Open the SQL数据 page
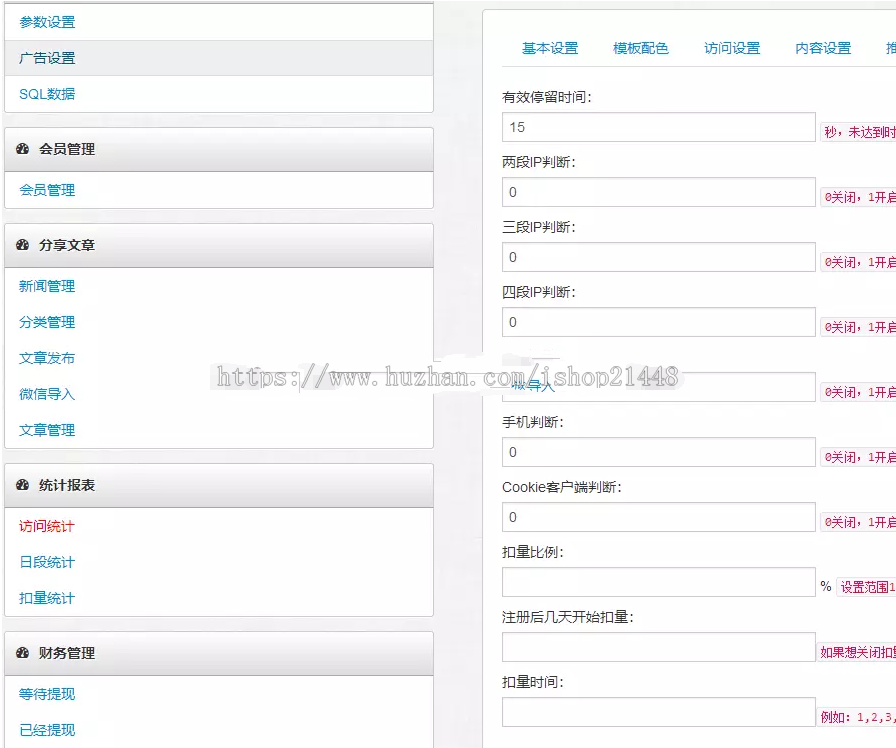The image size is (896, 748). pos(44,93)
